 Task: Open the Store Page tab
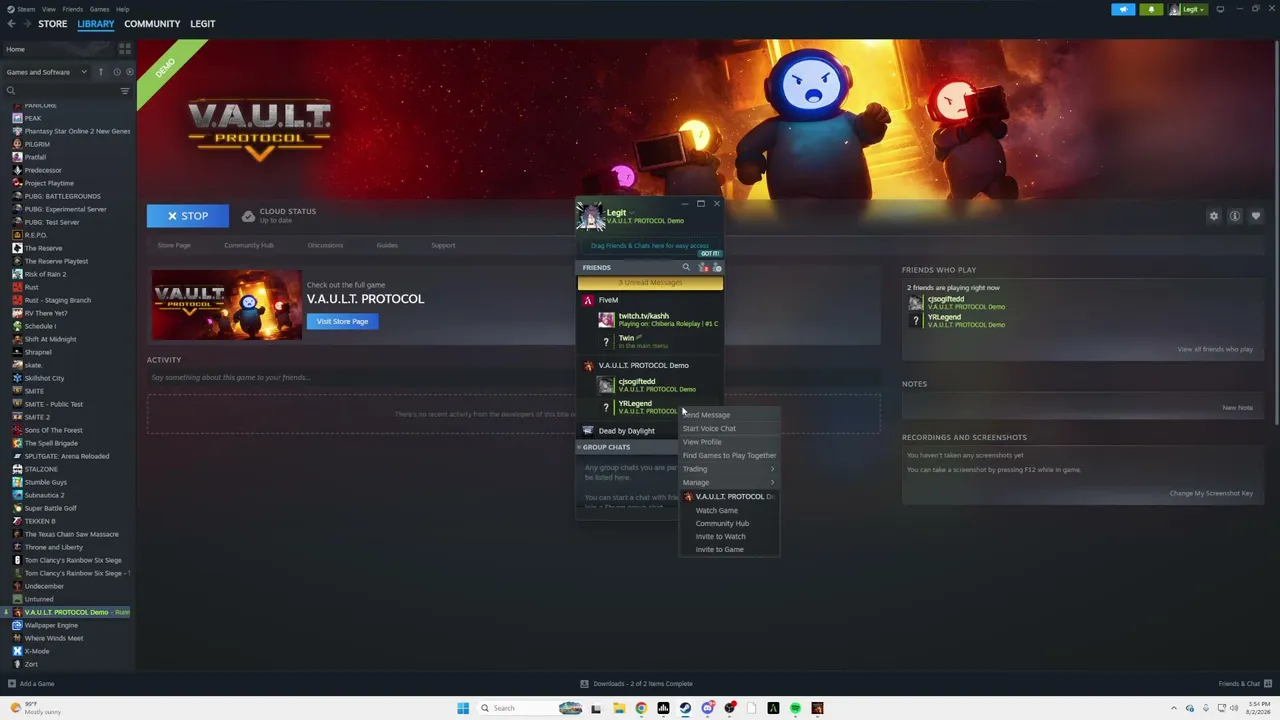click(x=174, y=245)
